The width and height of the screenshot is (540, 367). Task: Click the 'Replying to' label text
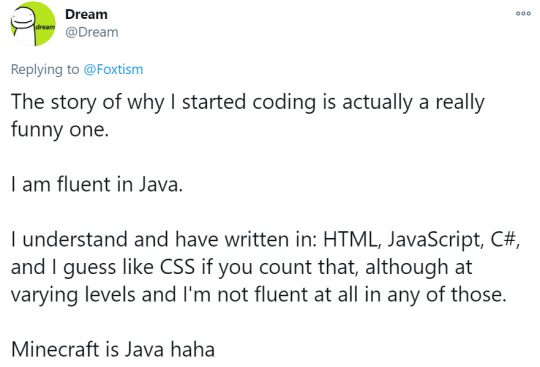pyautogui.click(x=45, y=70)
